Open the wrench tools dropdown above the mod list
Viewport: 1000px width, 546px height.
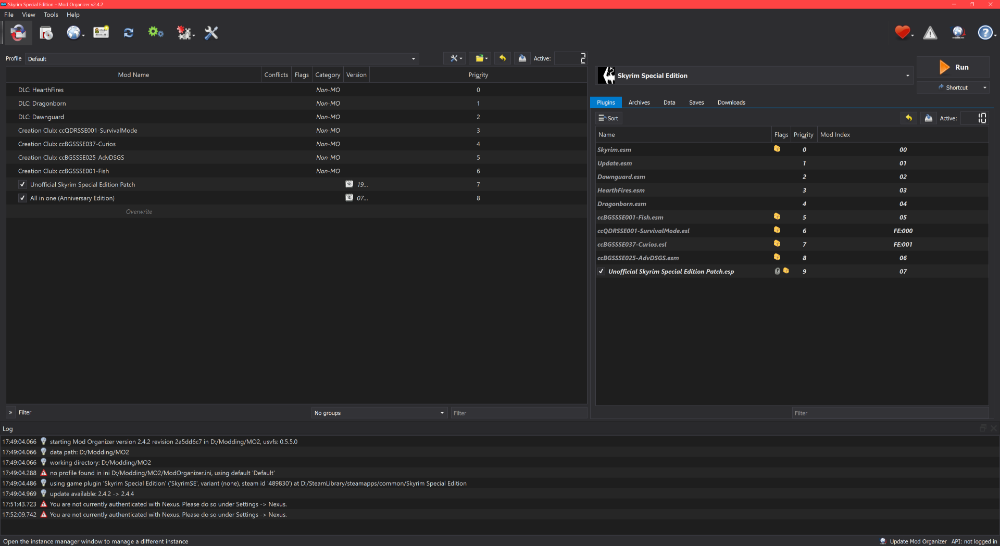(456, 58)
